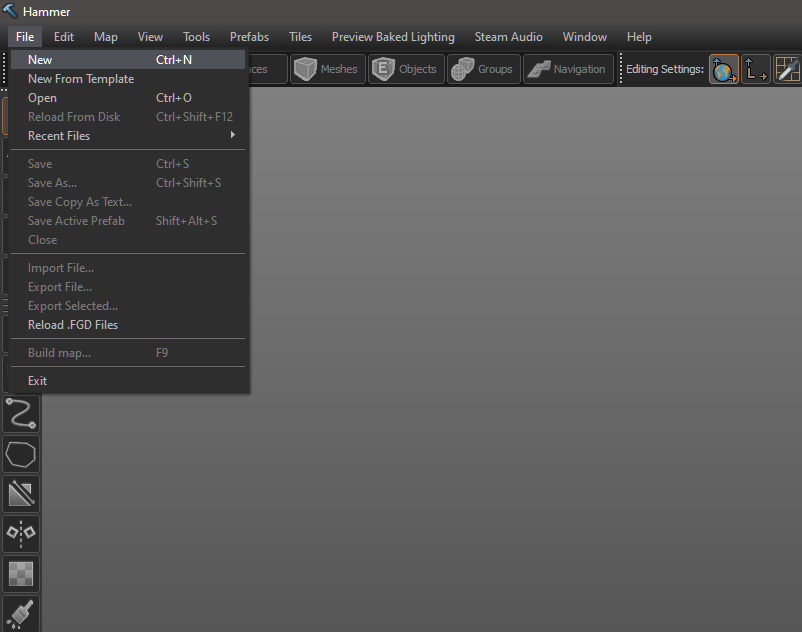Click the Export File... entry
The width and height of the screenshot is (802, 632).
coord(128,287)
